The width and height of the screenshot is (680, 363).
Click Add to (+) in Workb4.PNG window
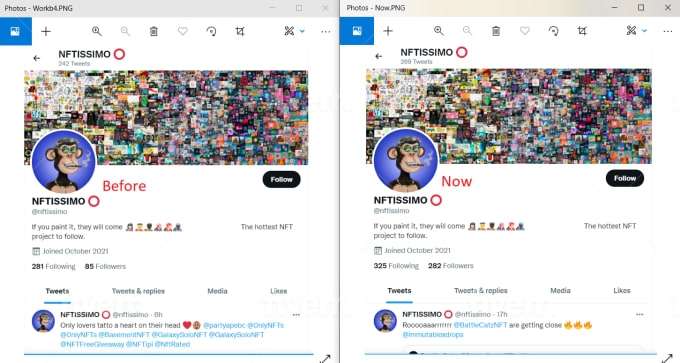46,31
